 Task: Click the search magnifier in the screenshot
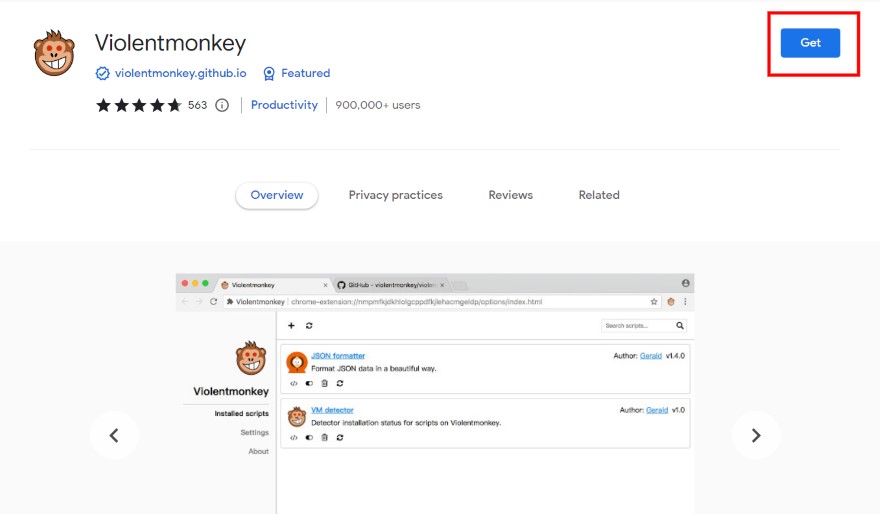(680, 325)
